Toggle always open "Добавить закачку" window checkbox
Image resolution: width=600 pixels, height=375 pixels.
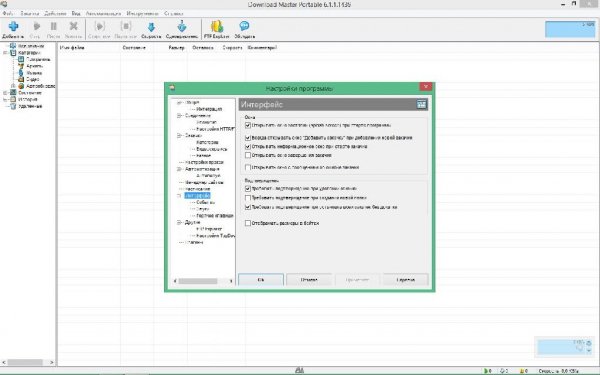click(248, 137)
